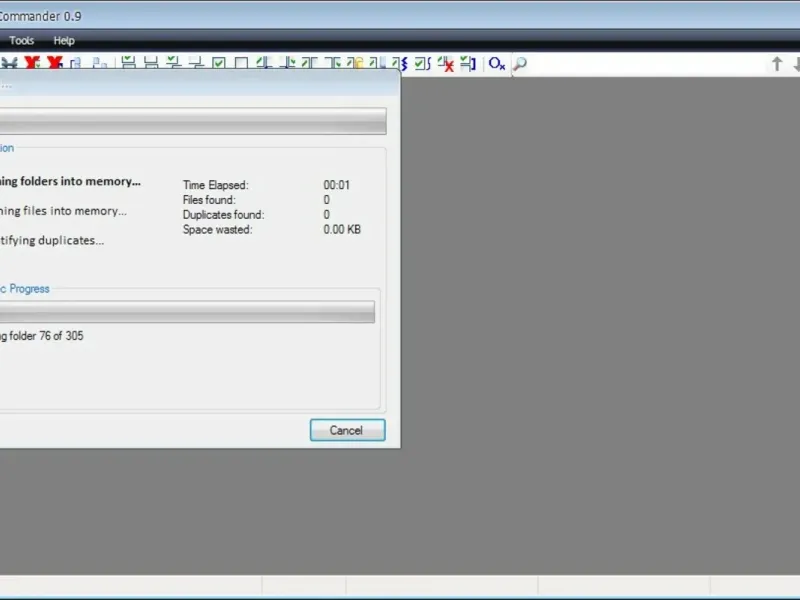Click the '0.00 KB' value
This screenshot has height=600, width=800.
(x=342, y=229)
